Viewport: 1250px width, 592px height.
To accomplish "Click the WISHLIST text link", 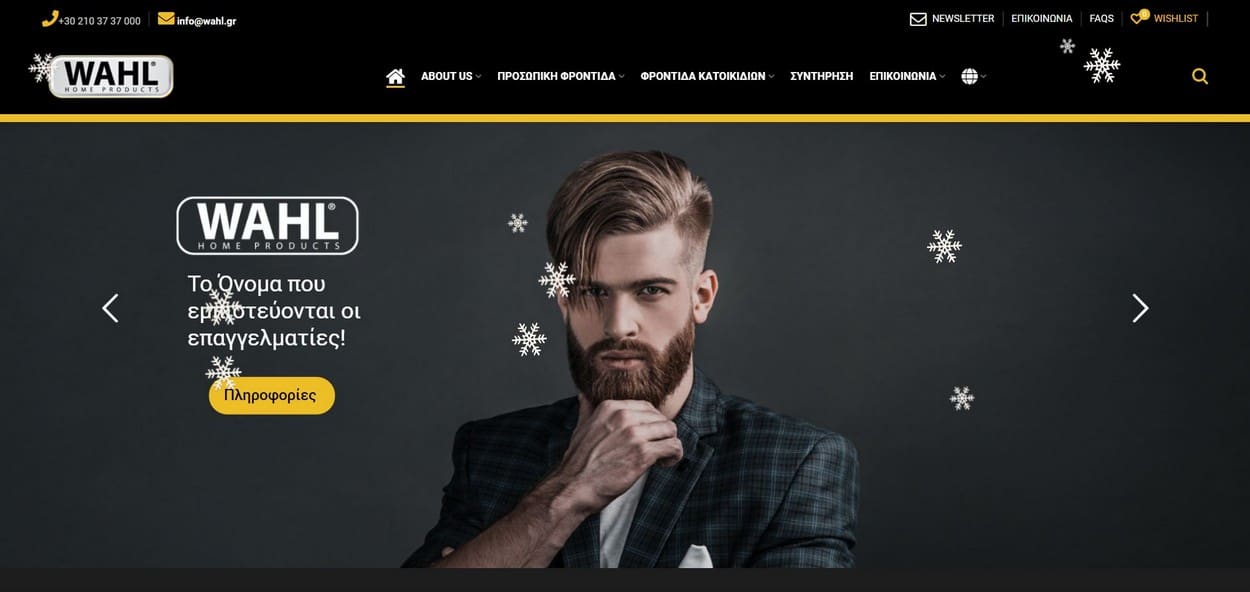I will tap(1176, 19).
